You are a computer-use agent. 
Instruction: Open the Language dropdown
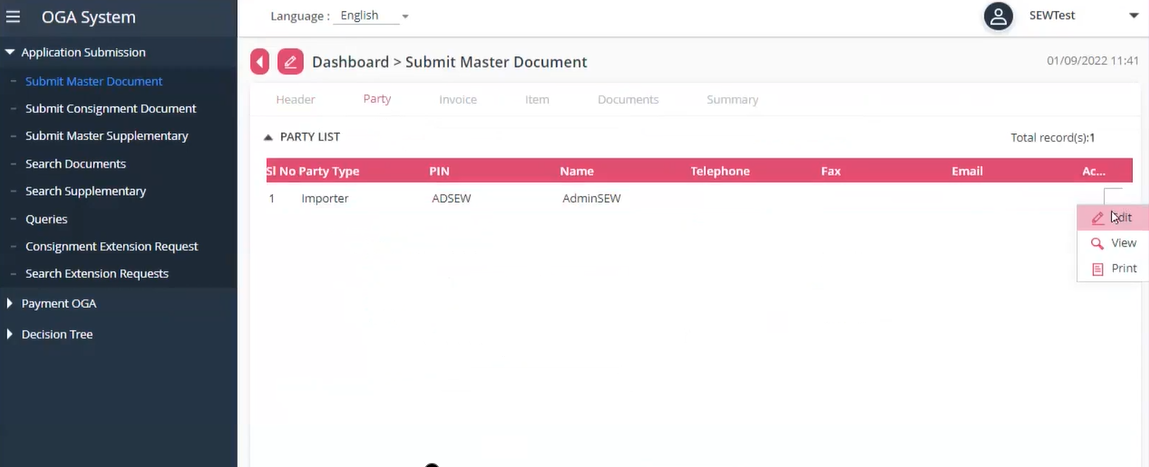pos(374,16)
